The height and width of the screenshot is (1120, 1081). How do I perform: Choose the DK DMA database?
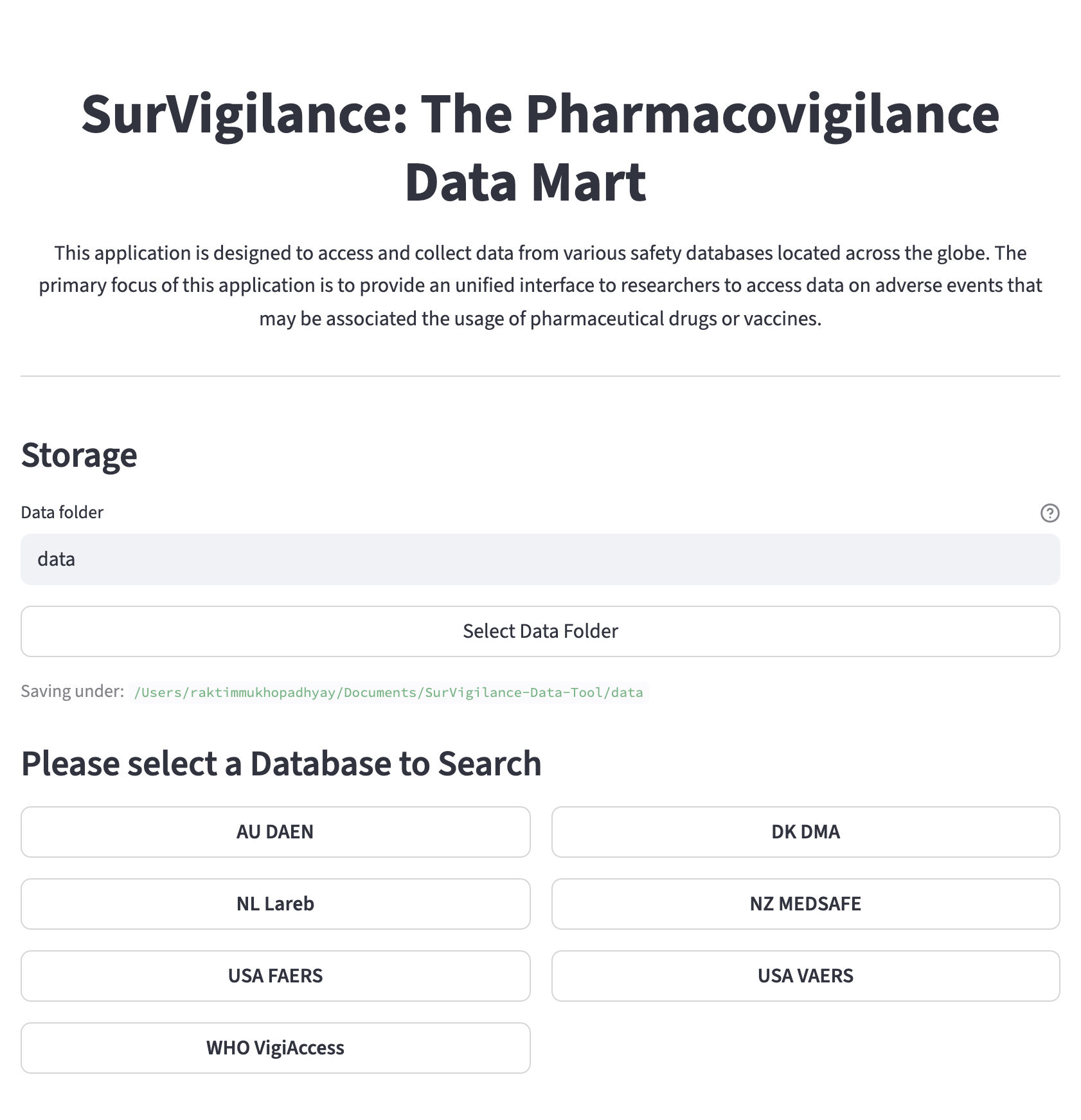click(805, 832)
